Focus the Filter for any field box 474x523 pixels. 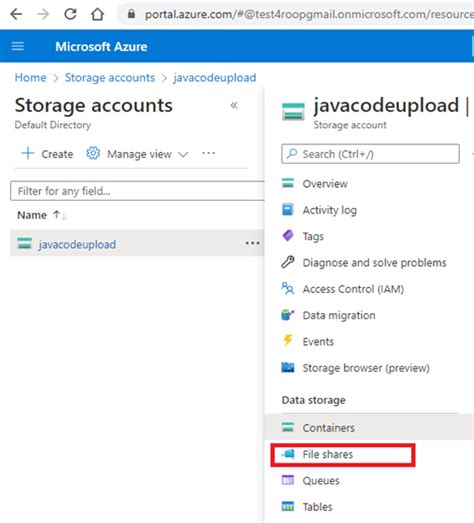tap(137, 191)
